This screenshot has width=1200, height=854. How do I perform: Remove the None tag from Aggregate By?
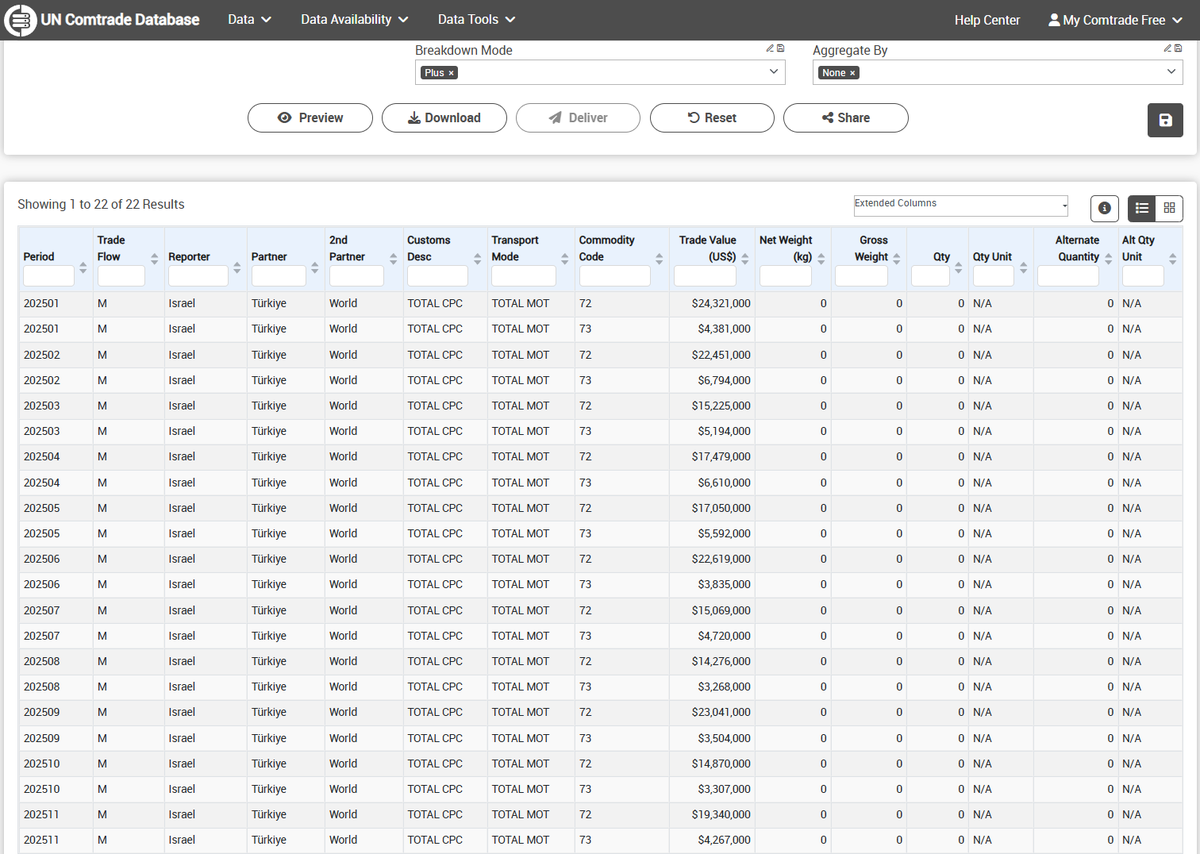pyautogui.click(x=853, y=73)
